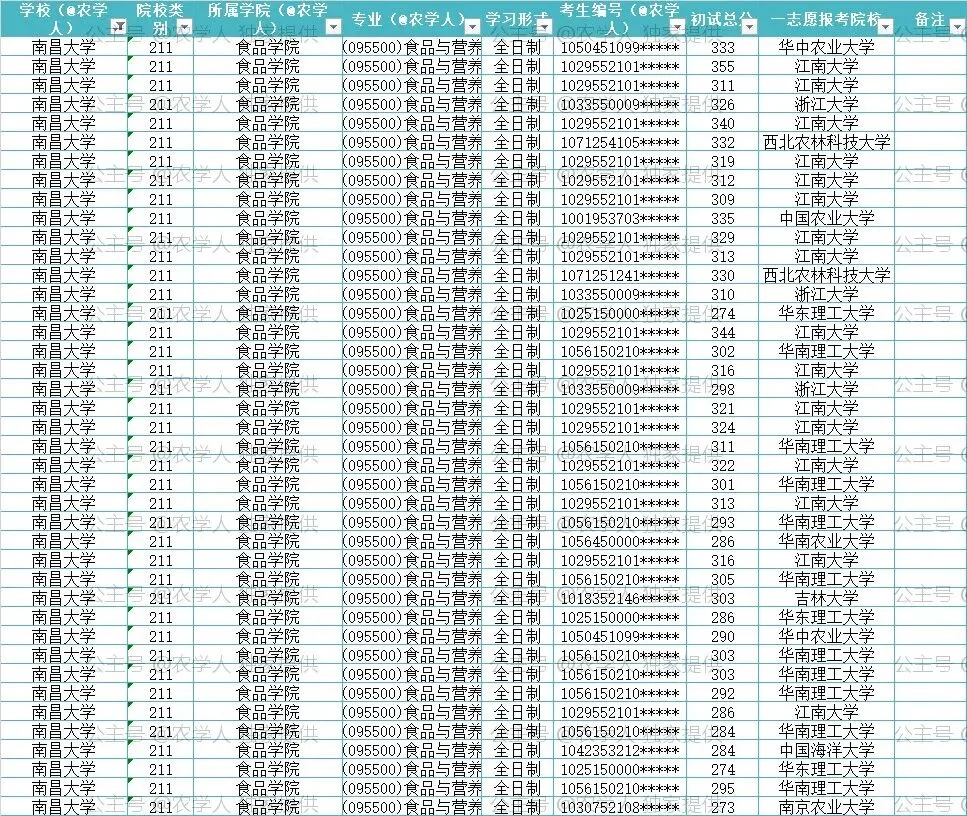Select the score cell 326
The height and width of the screenshot is (816, 967).
click(x=722, y=105)
